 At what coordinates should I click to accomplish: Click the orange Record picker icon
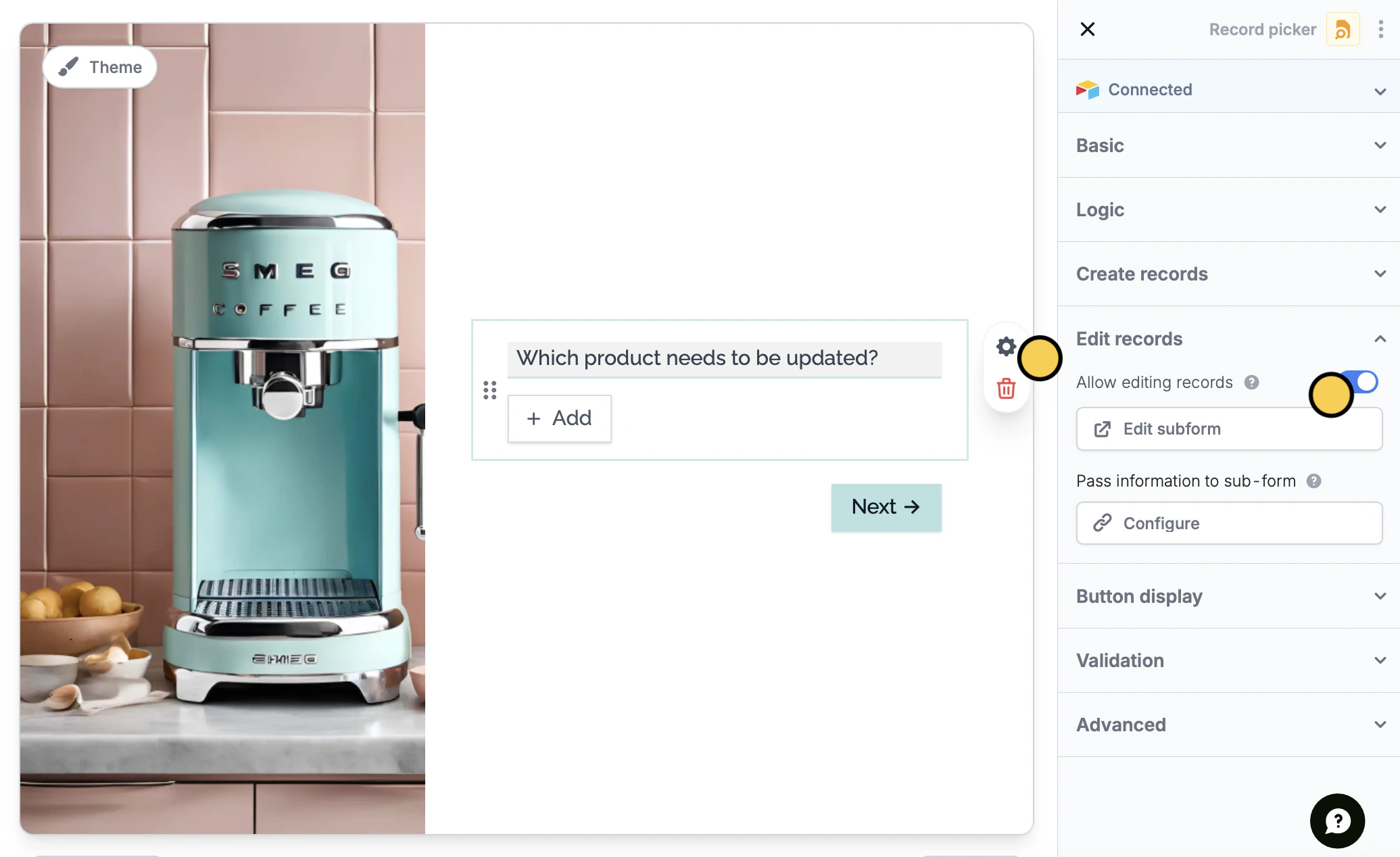(x=1342, y=30)
